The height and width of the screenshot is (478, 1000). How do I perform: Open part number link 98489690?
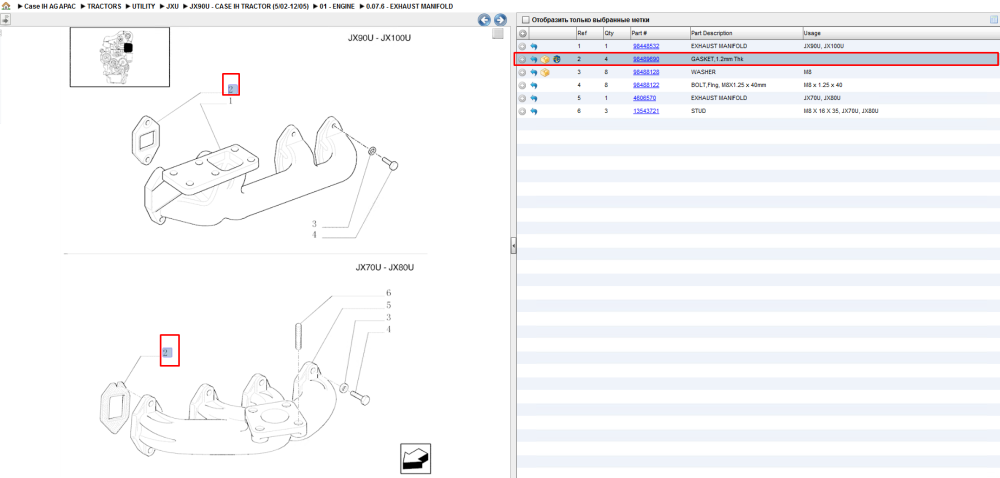coord(645,59)
